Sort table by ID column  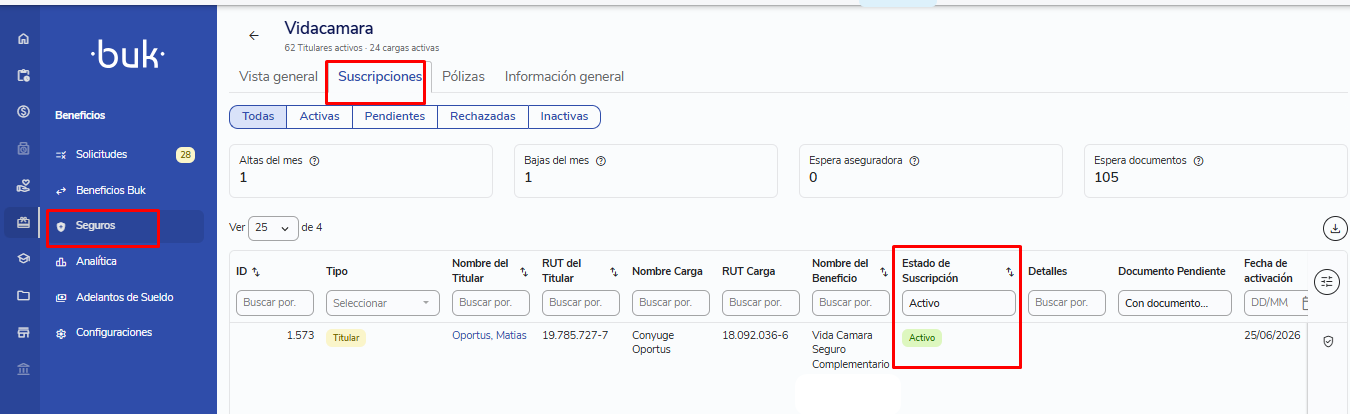tap(255, 271)
